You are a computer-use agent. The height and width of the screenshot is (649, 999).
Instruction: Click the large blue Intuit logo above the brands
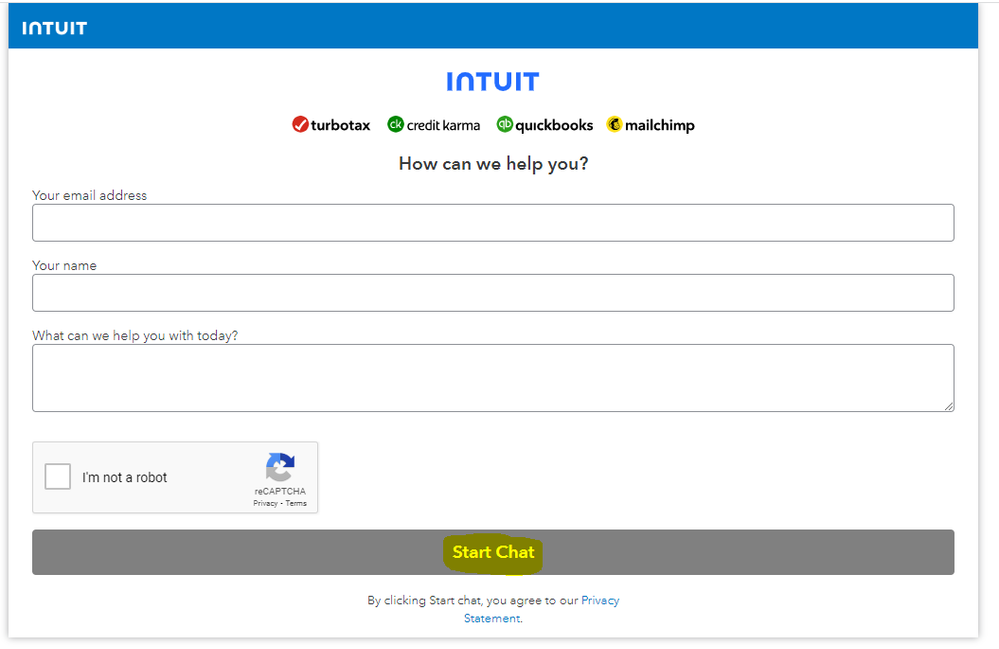coord(492,82)
